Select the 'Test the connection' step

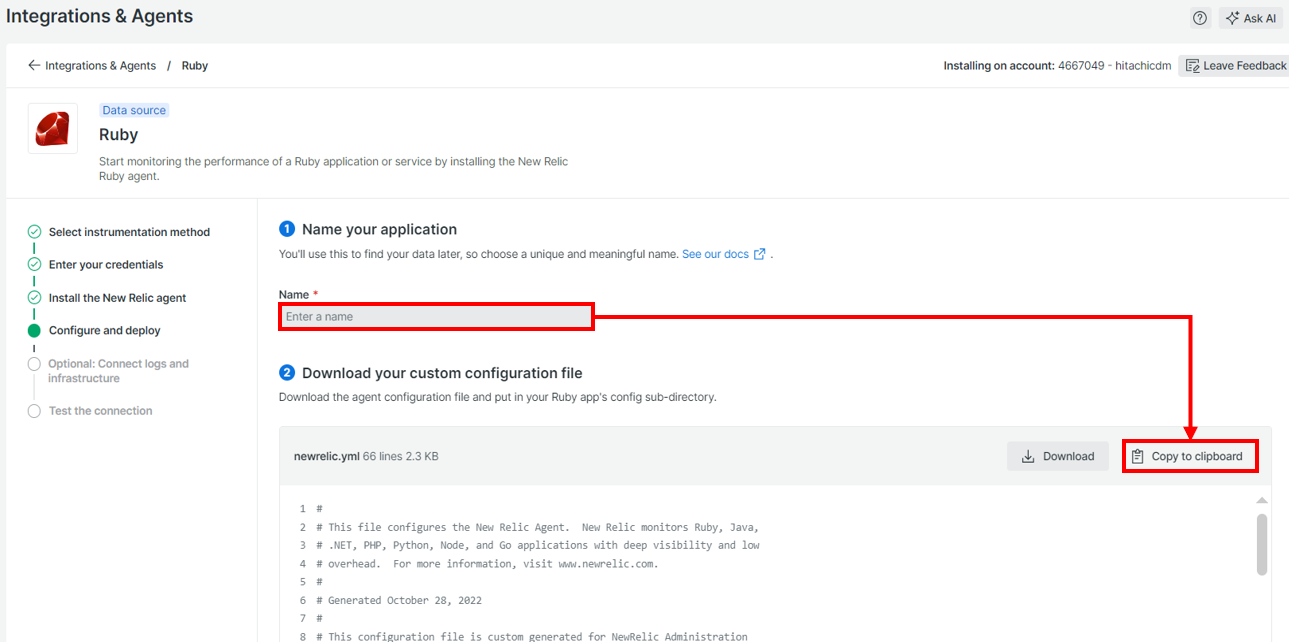click(x=100, y=411)
